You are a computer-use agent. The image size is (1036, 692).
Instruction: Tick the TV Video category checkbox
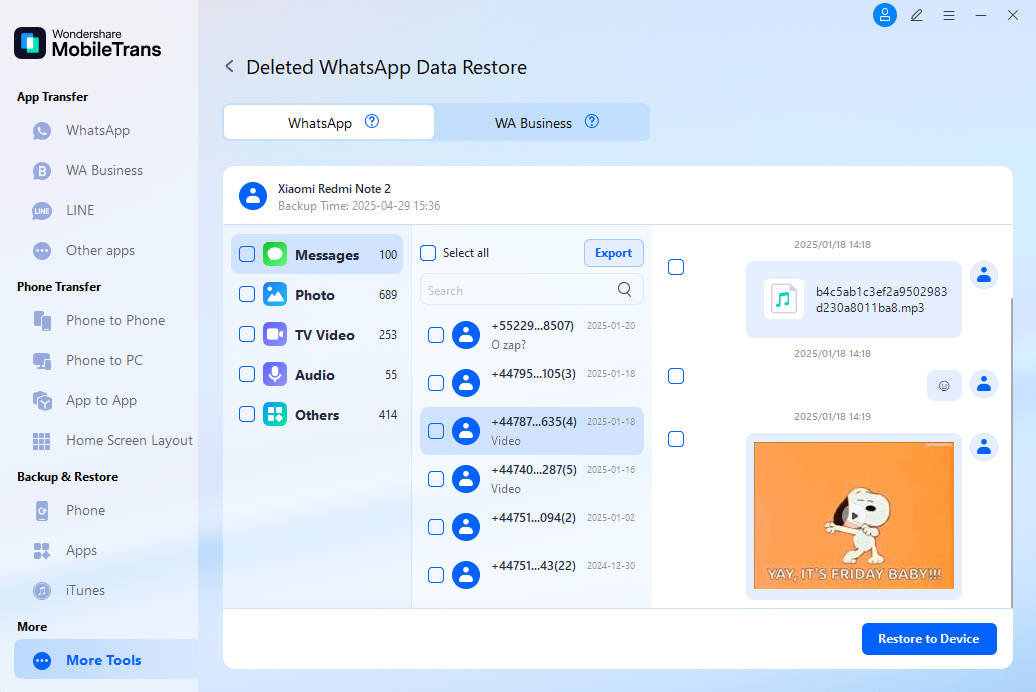click(246, 334)
